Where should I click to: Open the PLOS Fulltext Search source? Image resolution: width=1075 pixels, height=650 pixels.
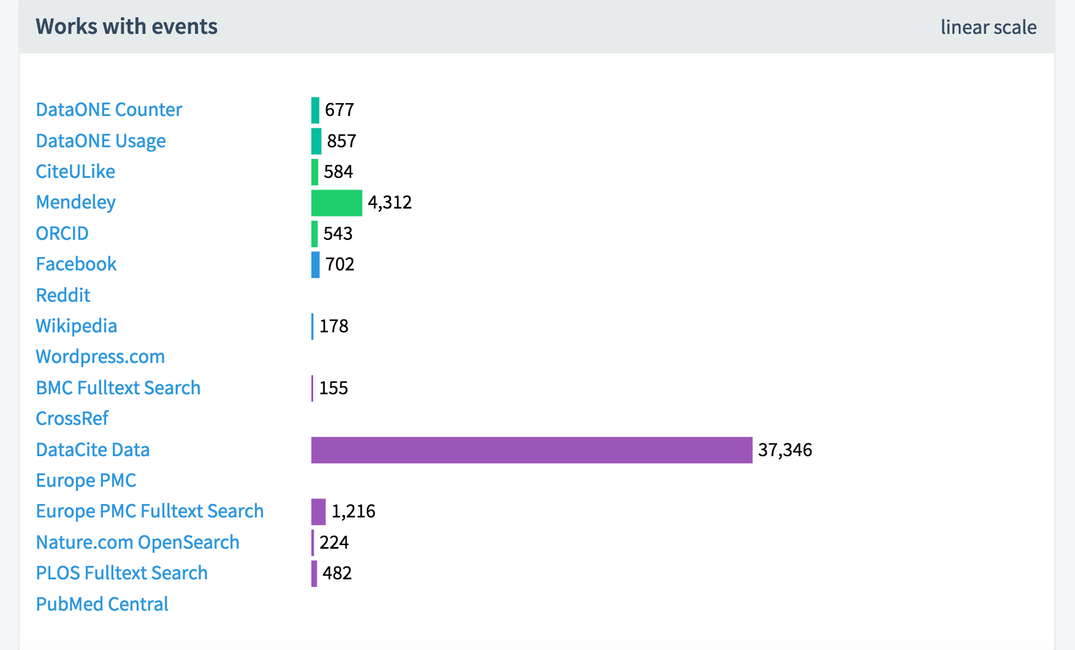tap(121, 573)
